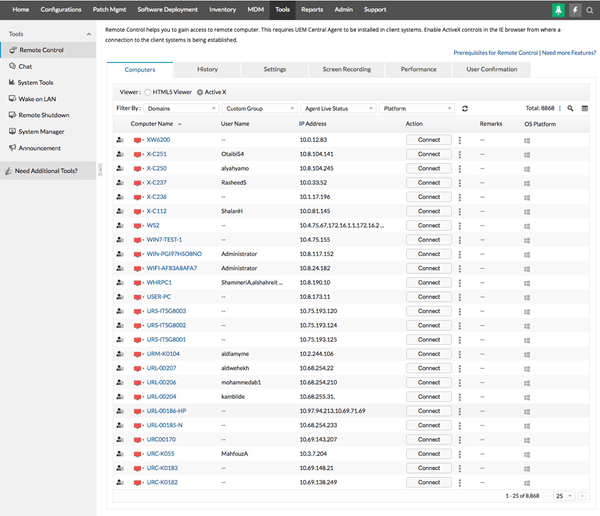Open the column chooser icon beside Total
Viewport: 600px width, 516px height.
click(585, 108)
